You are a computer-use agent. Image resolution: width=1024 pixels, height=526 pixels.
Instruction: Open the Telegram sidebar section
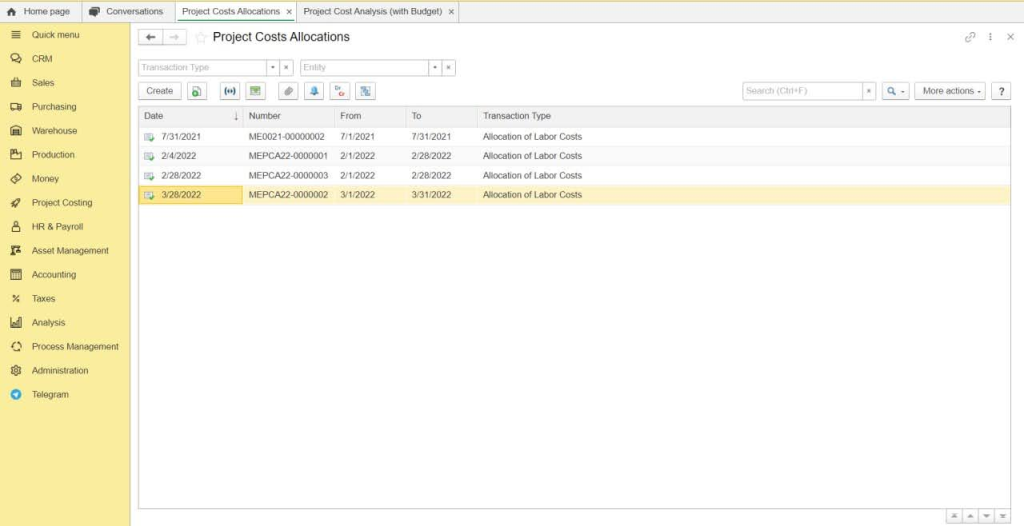click(50, 395)
